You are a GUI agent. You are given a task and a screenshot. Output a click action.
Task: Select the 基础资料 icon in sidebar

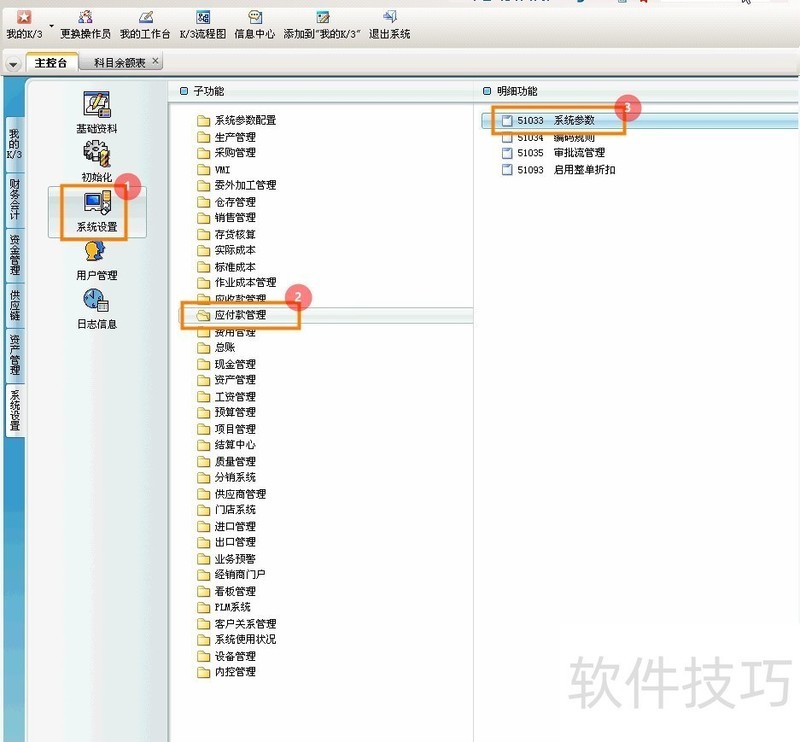(x=97, y=105)
